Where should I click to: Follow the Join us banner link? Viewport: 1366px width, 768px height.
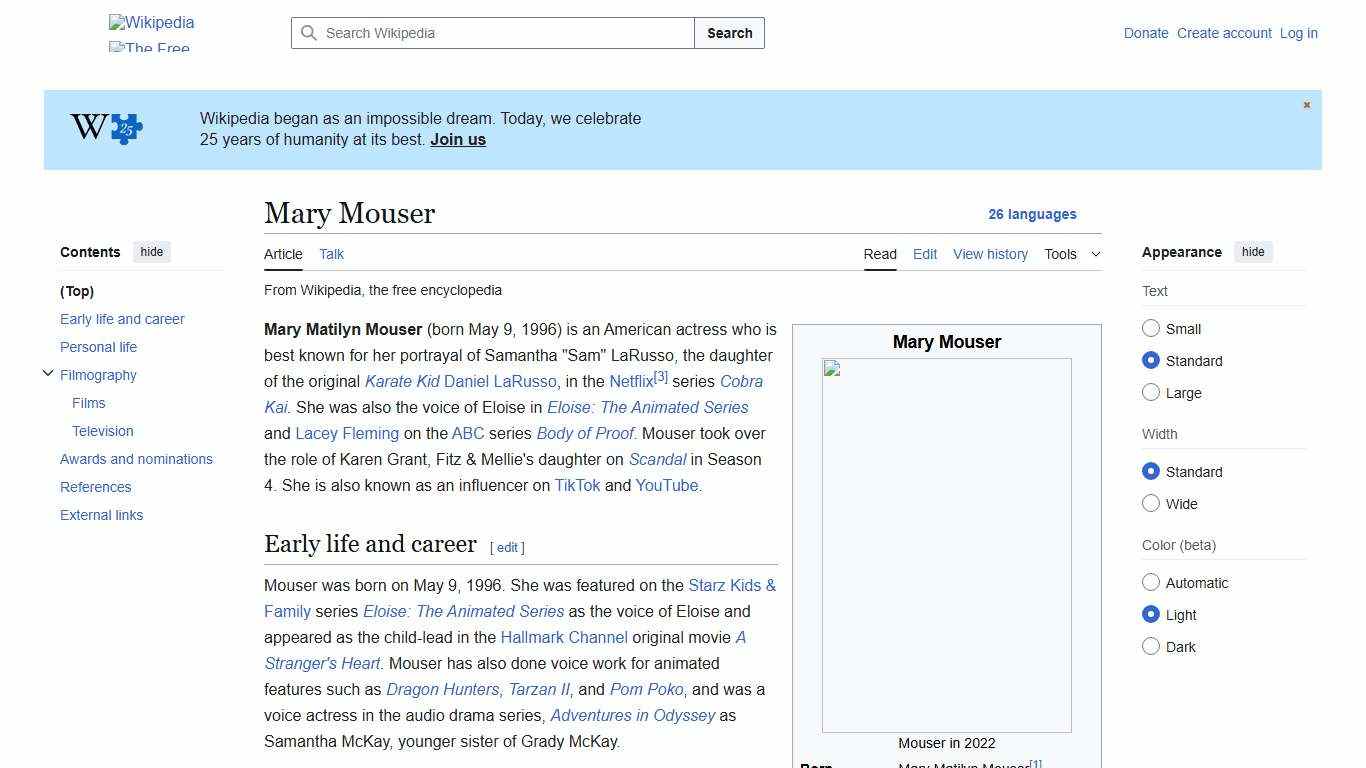coord(457,139)
